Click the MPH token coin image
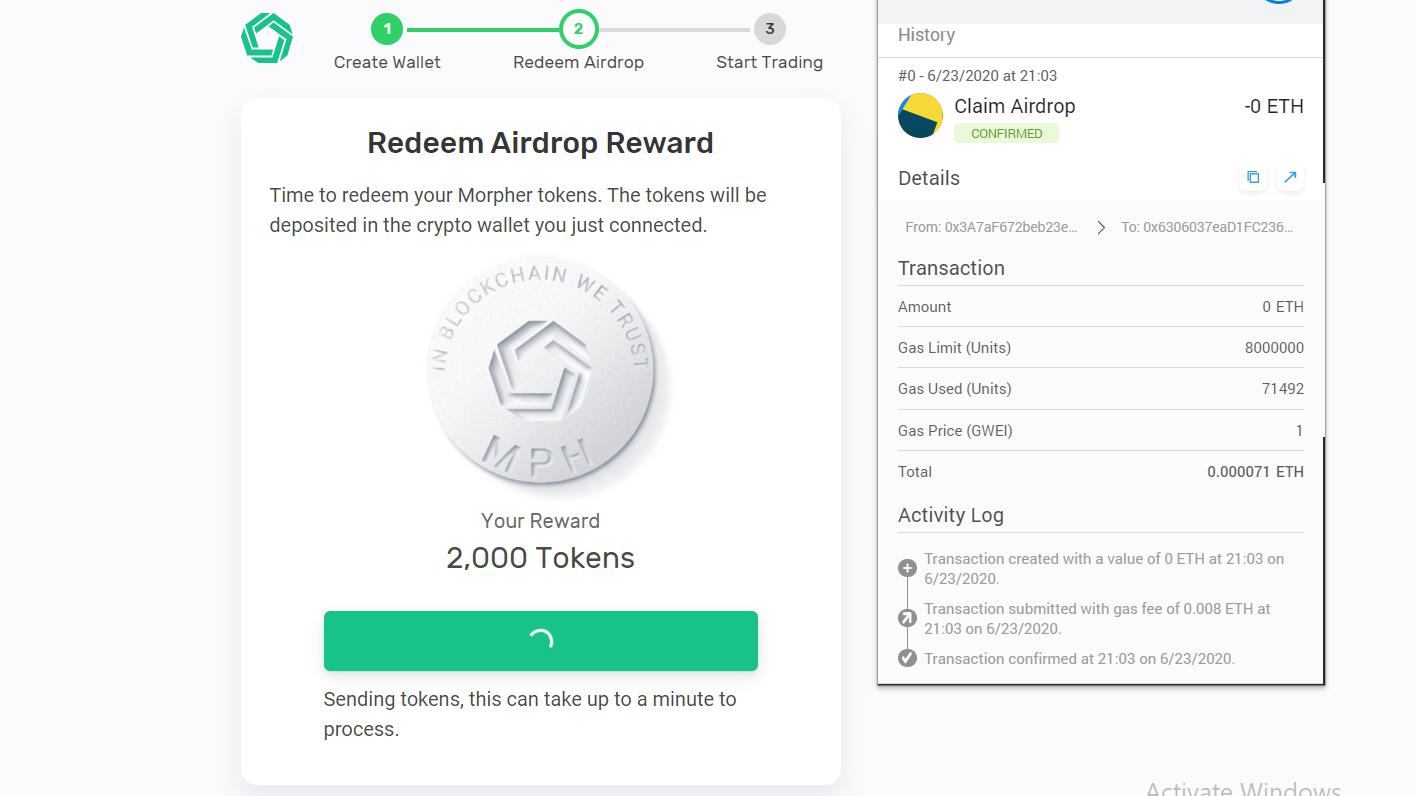The height and width of the screenshot is (796, 1416). [x=541, y=373]
